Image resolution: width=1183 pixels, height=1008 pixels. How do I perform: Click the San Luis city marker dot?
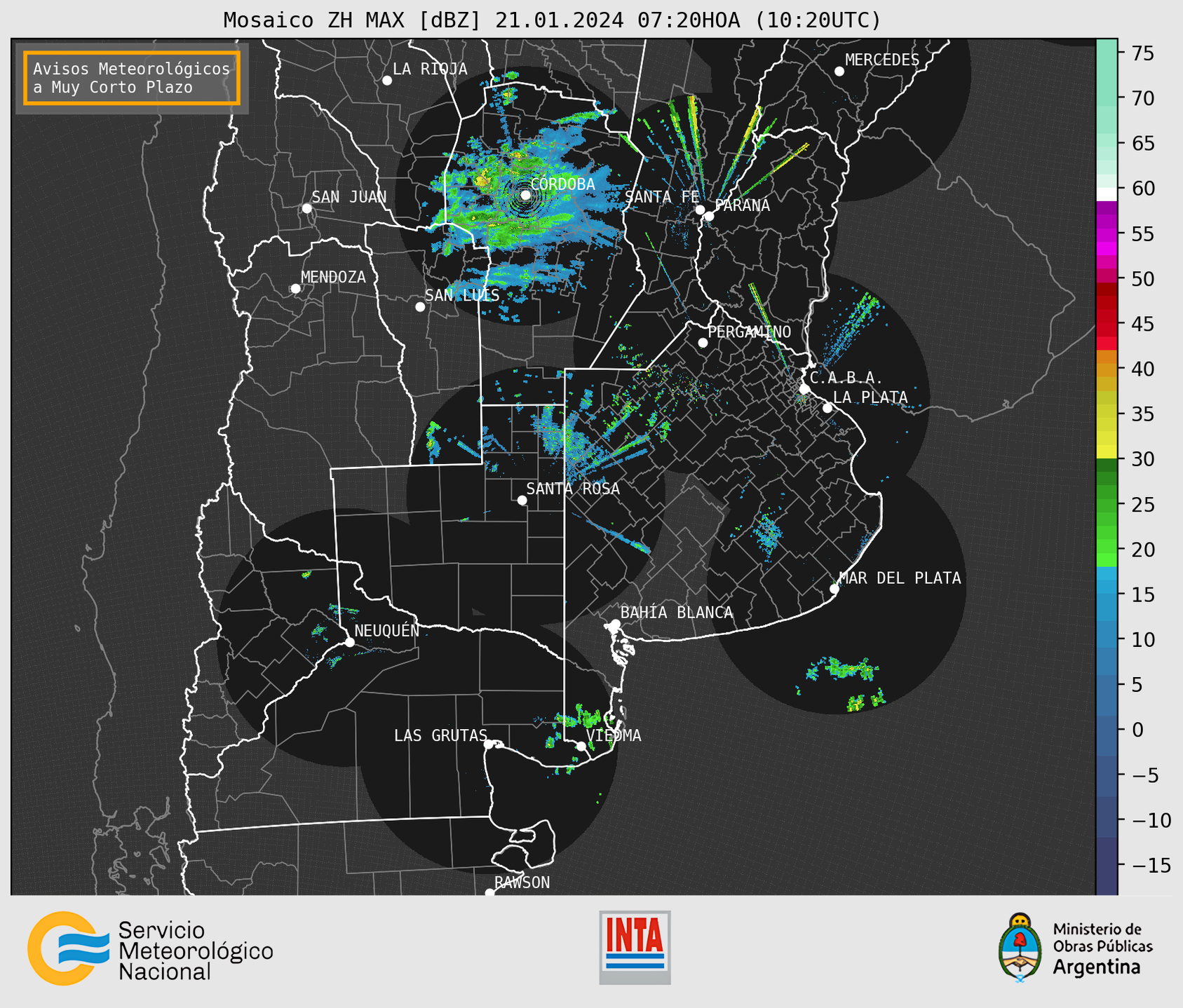(x=420, y=307)
